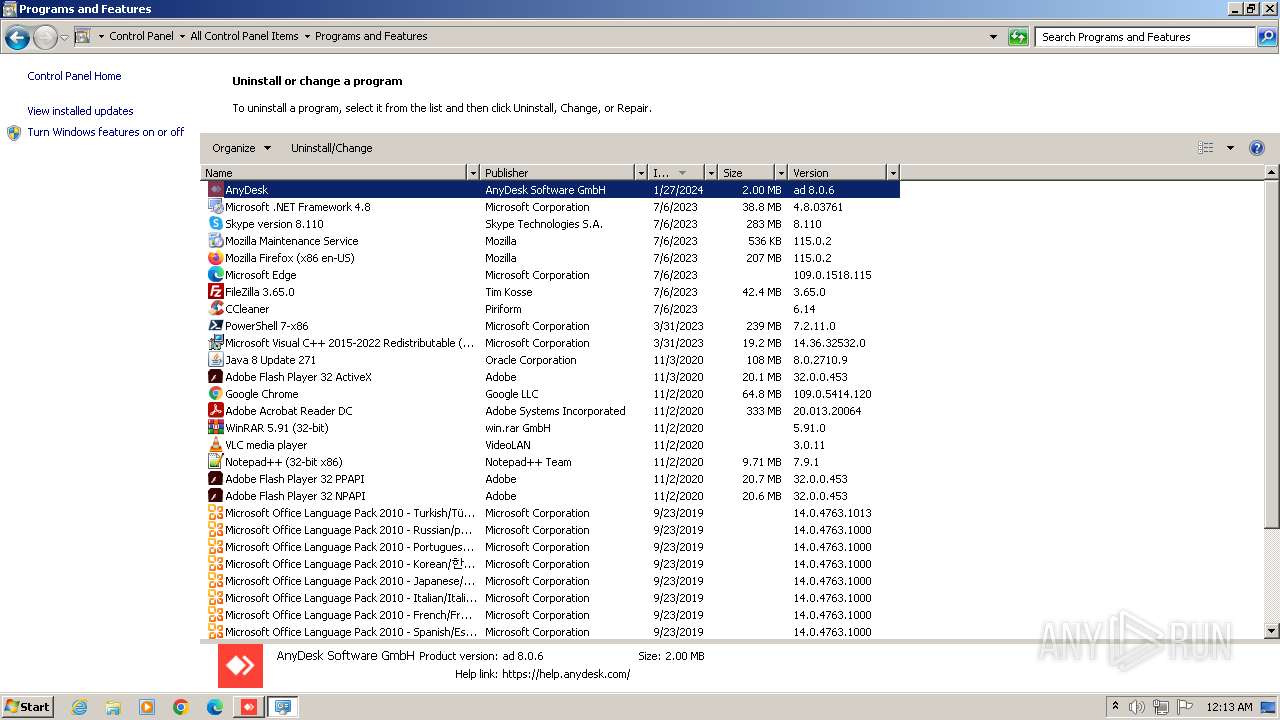This screenshot has width=1280, height=720.
Task: Open the Control Panel Home link
Action: coord(74,76)
